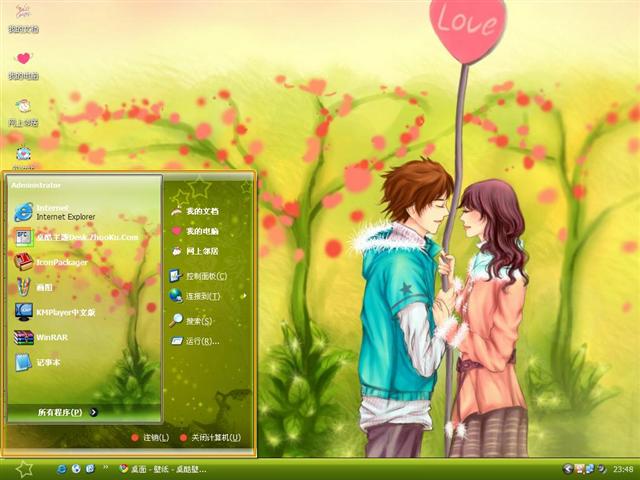Click the second quick launch globe icon
The width and height of the screenshot is (640, 480).
[x=76, y=469]
